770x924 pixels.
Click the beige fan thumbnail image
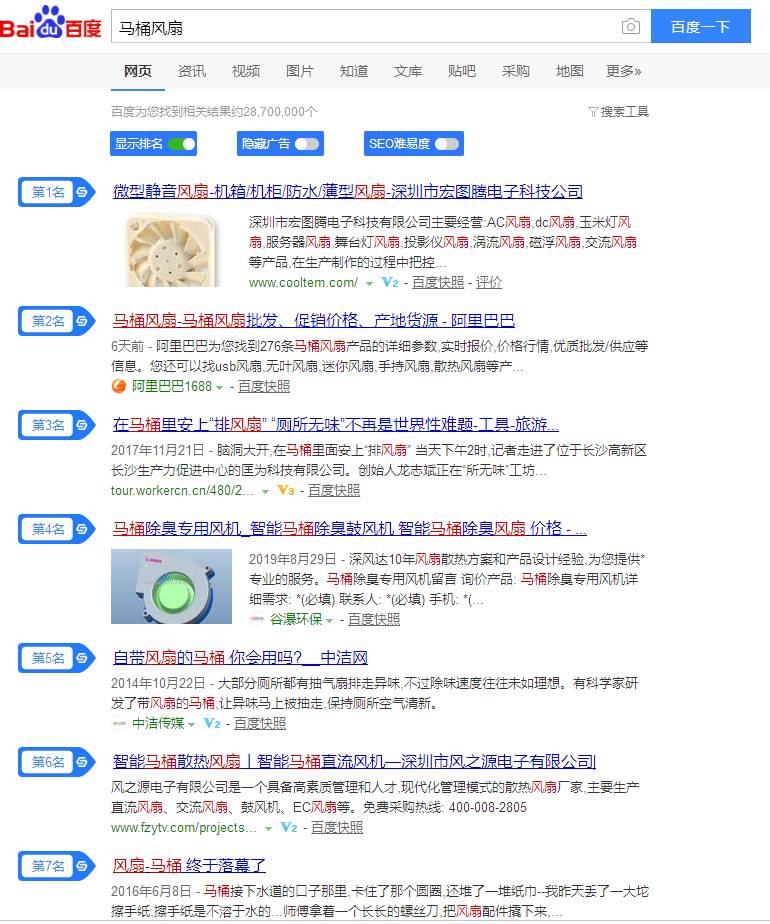point(171,249)
